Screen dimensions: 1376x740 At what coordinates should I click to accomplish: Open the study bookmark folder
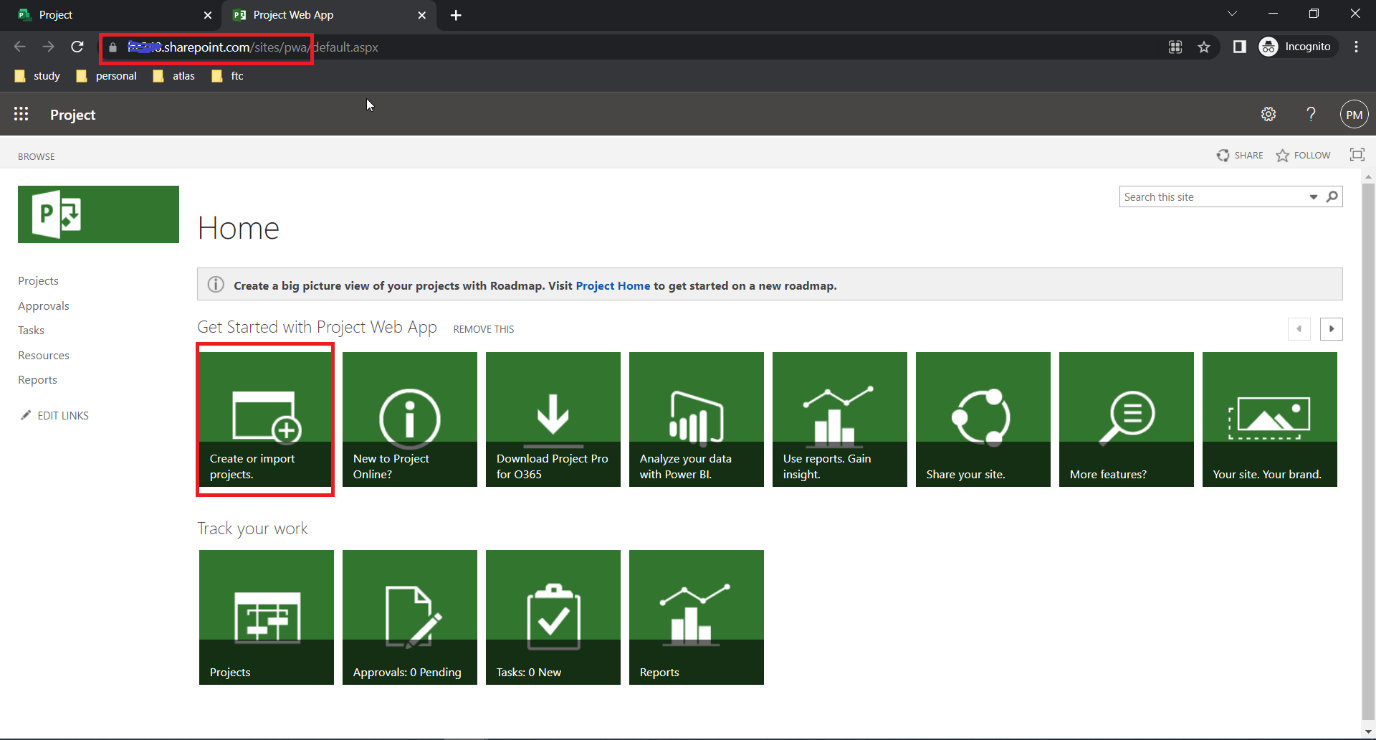(x=38, y=76)
